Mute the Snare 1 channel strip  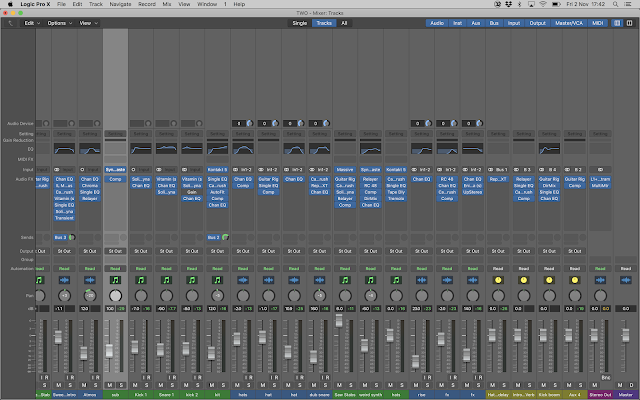(x=161, y=385)
